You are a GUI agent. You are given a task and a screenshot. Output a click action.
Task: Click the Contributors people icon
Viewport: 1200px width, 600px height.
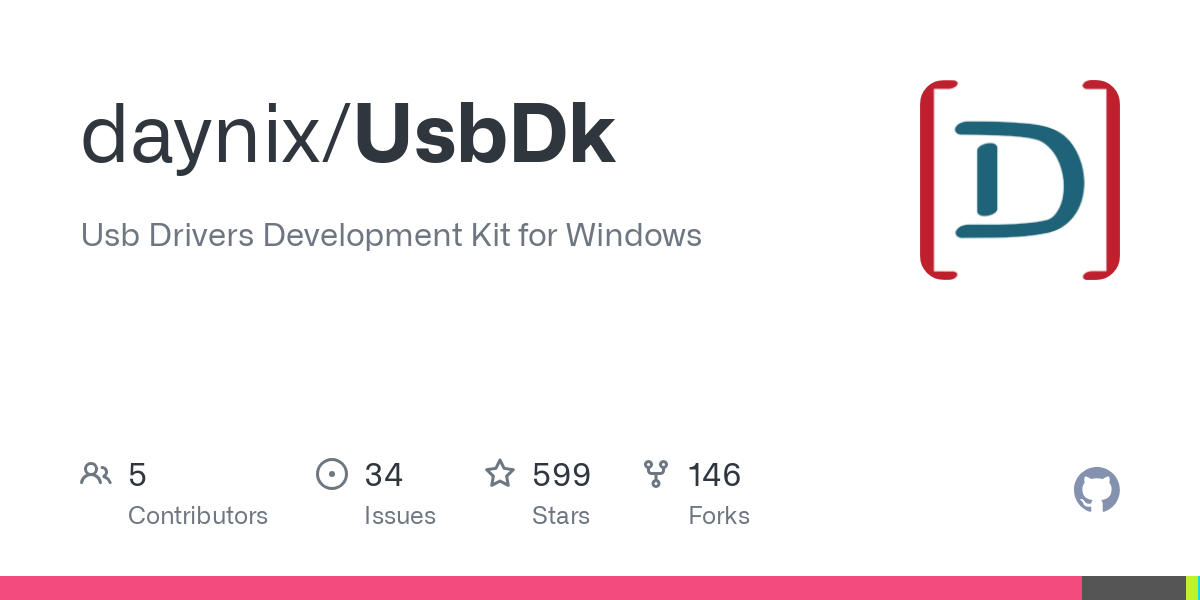click(96, 474)
